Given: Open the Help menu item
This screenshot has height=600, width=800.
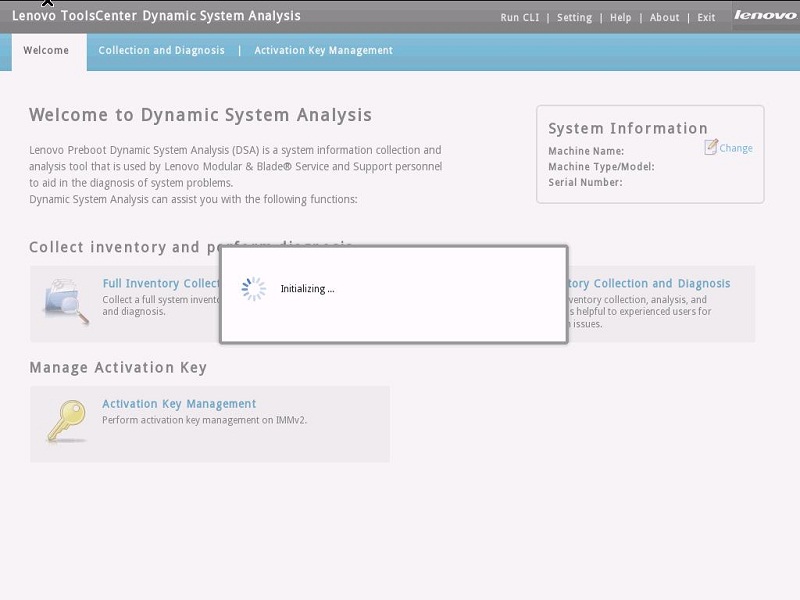Looking at the screenshot, I should pyautogui.click(x=620, y=18).
